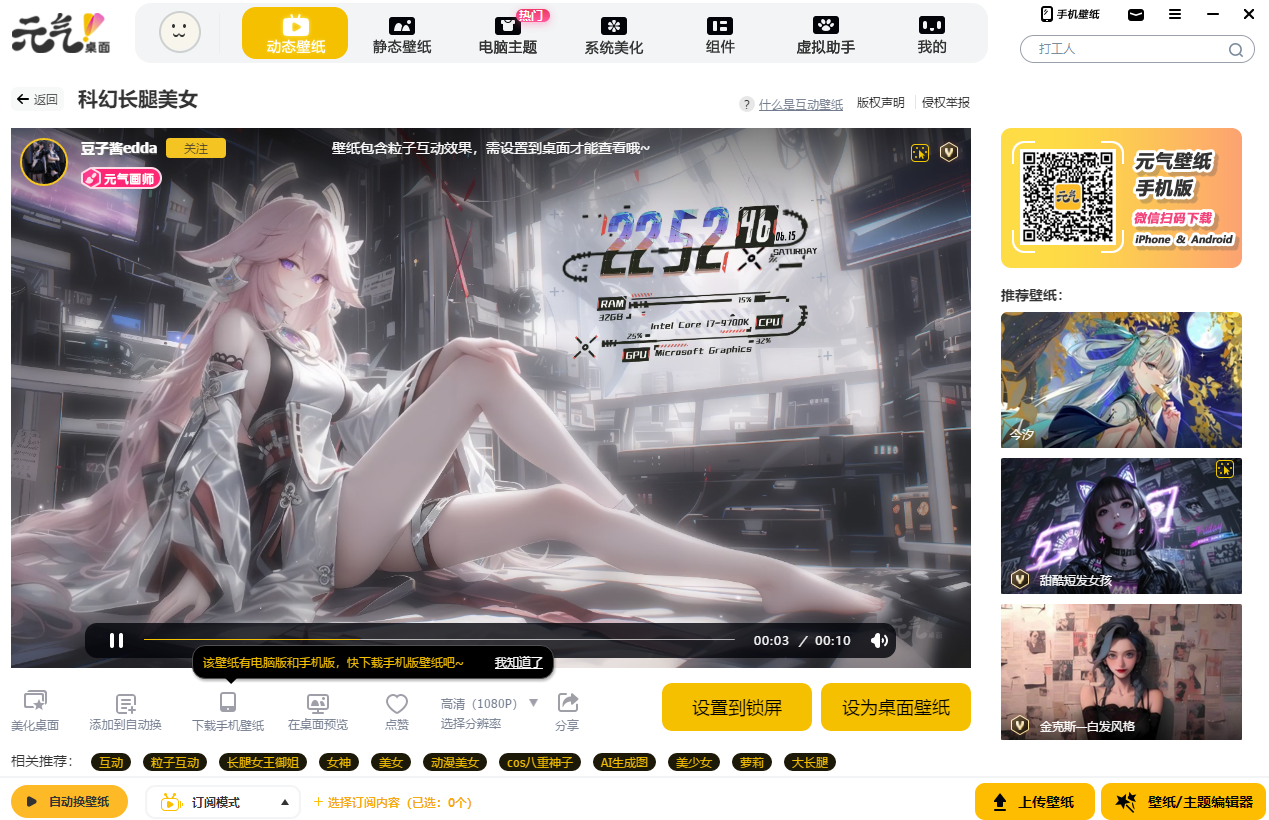This screenshot has height=820, width=1269.
Task: Click the search magnifier icon
Action: (1236, 49)
